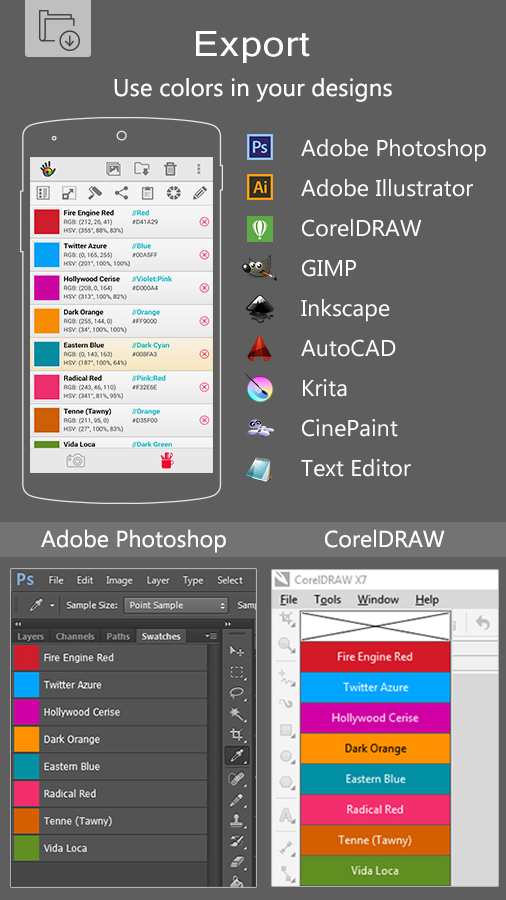The height and width of the screenshot is (900, 506).
Task: Select the Lasso tool in Photoshop
Action: [237, 692]
